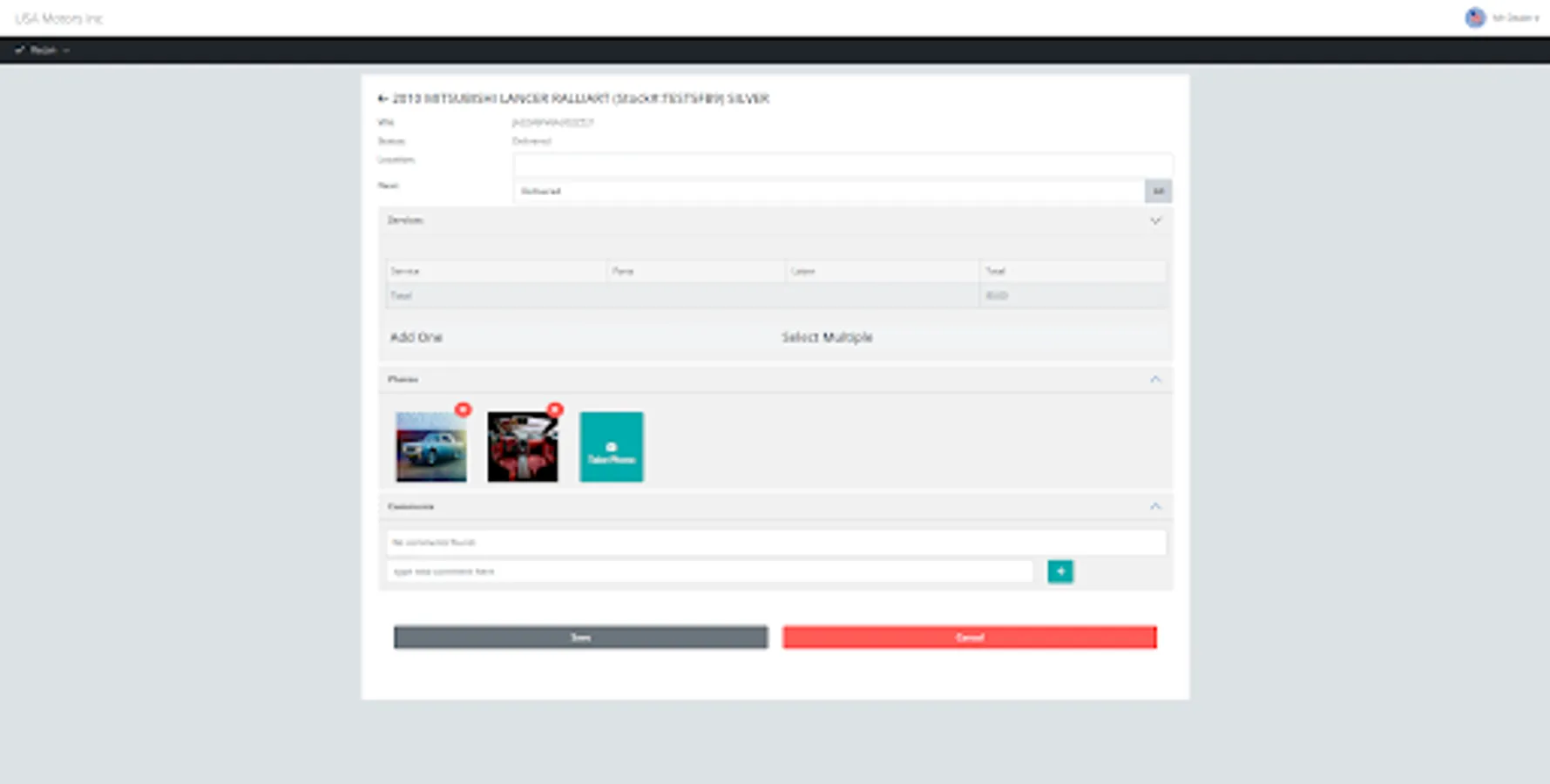
Task: Click the Labor column header
Action: click(883, 271)
